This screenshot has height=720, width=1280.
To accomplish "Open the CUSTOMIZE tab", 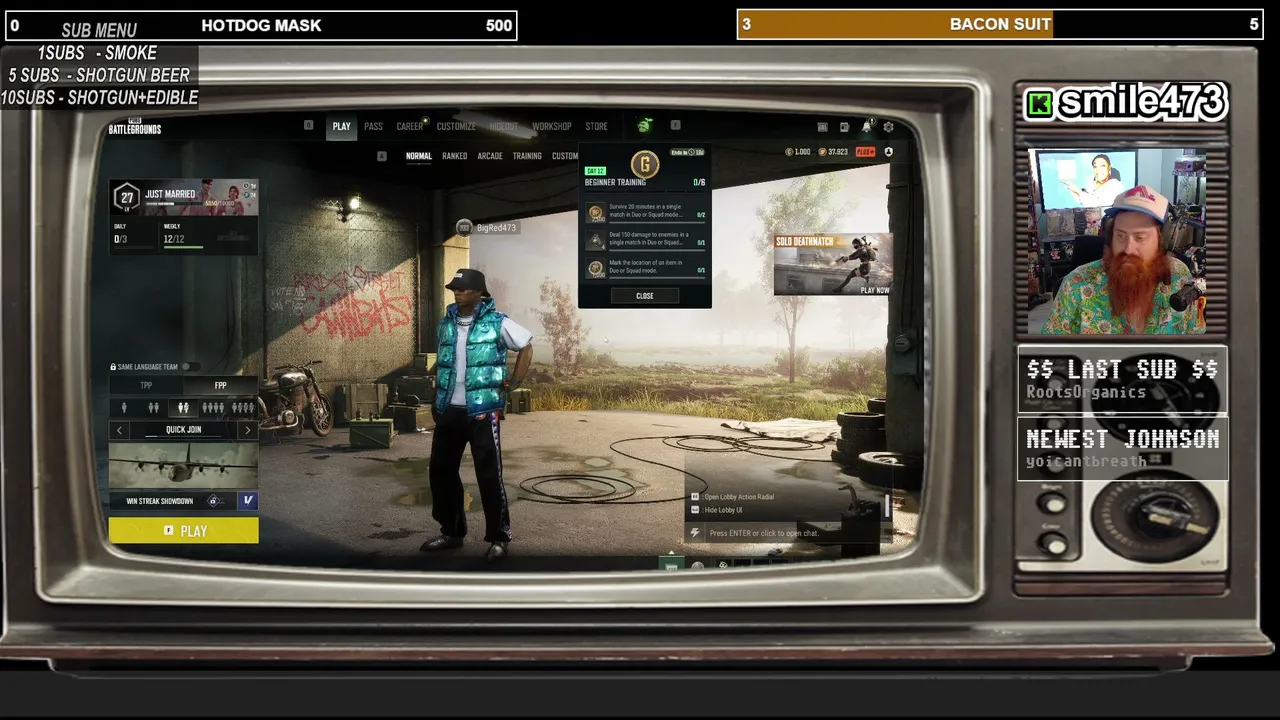I will coord(456,127).
